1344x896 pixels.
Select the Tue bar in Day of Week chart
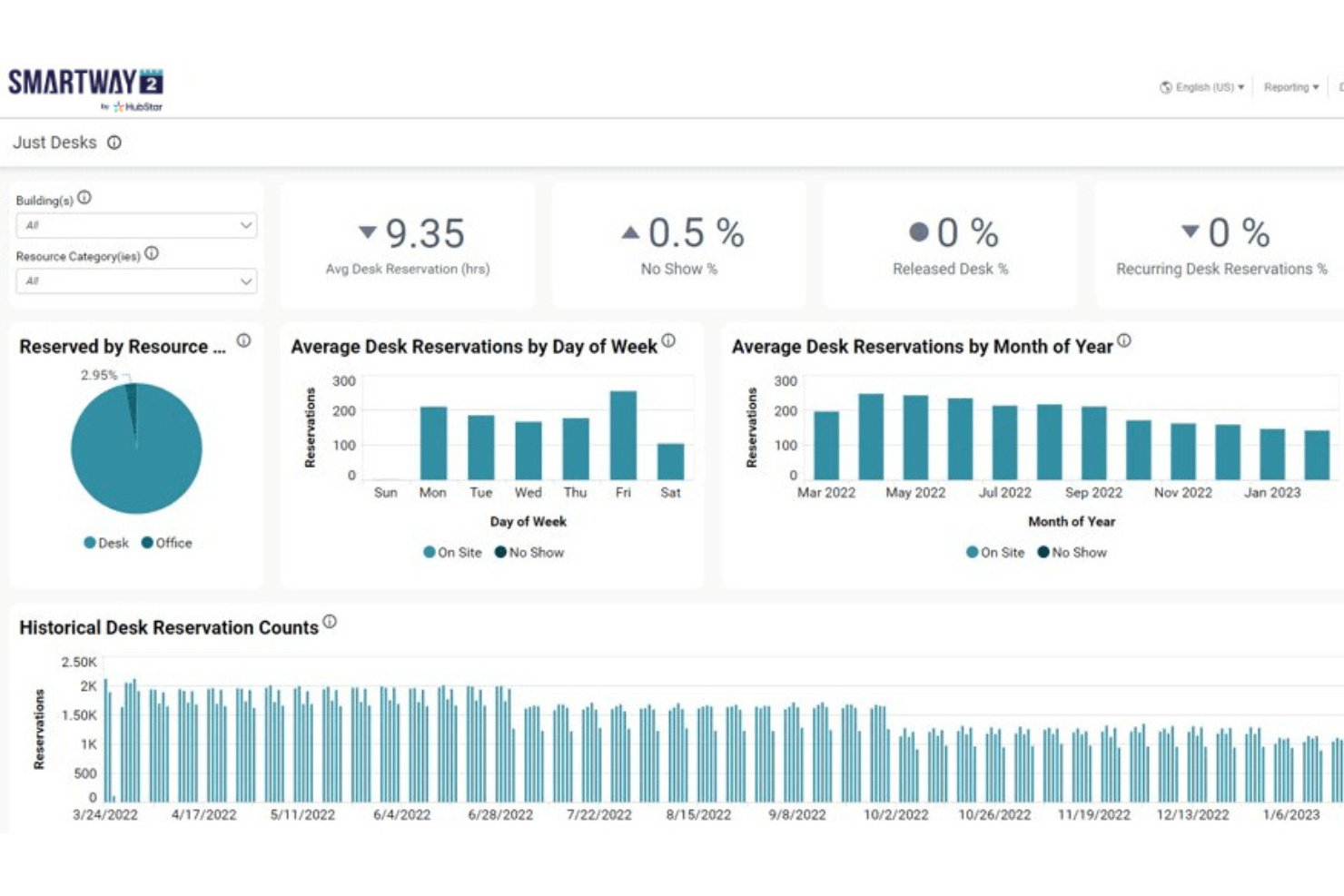tap(481, 448)
